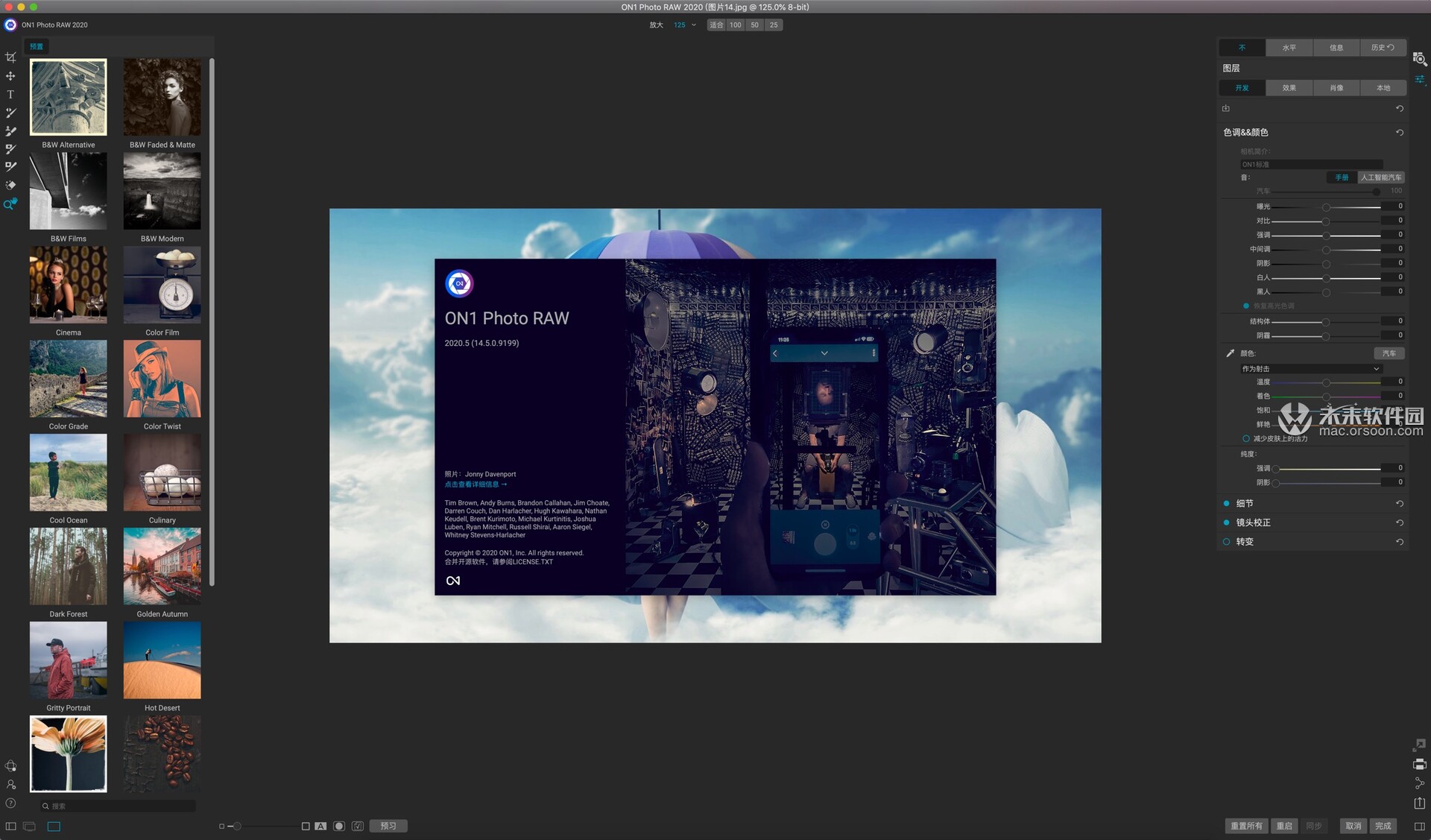Enable the blue dot beside 细节

click(1227, 503)
